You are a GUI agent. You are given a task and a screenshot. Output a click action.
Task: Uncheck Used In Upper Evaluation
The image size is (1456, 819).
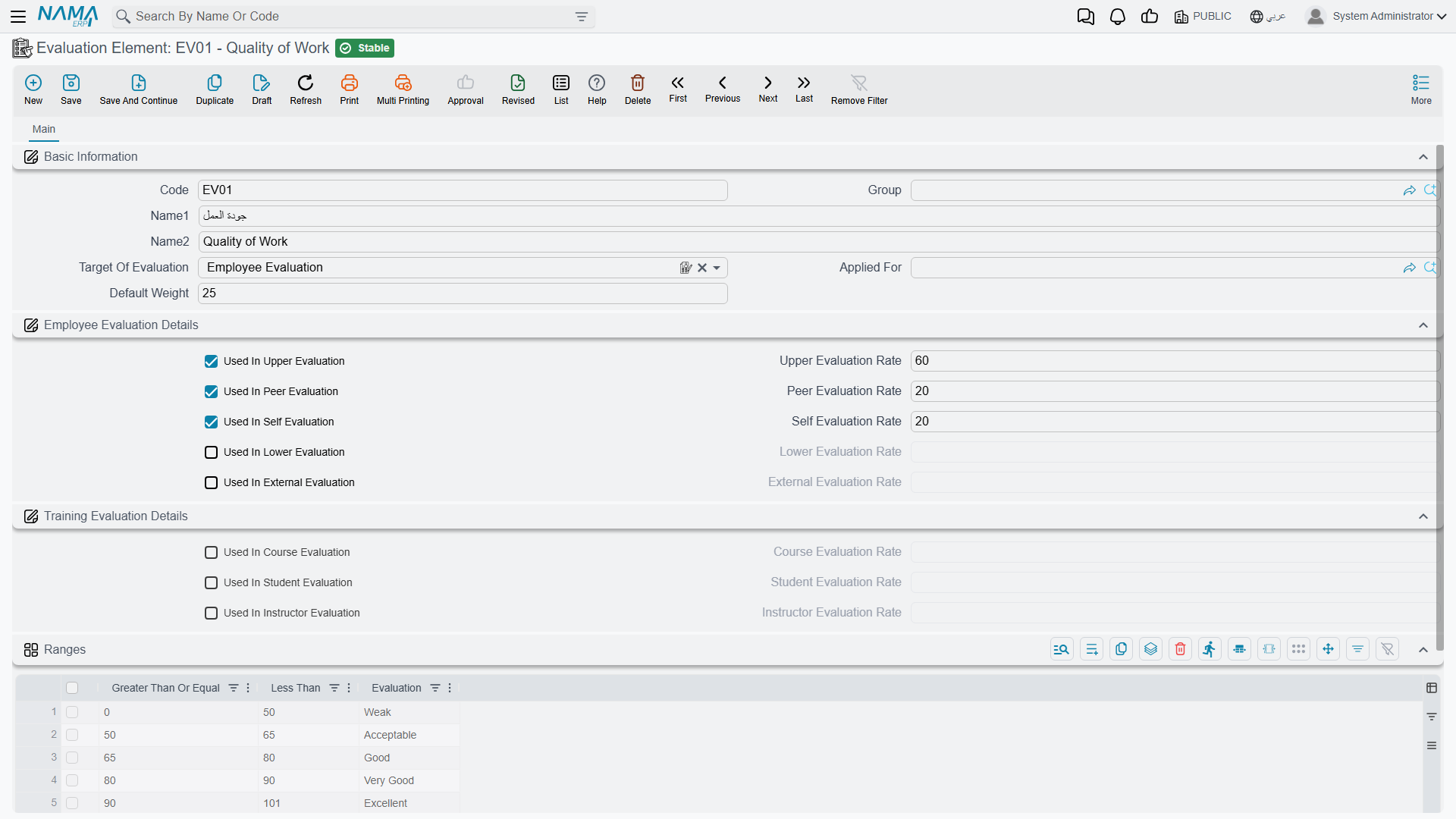(212, 362)
